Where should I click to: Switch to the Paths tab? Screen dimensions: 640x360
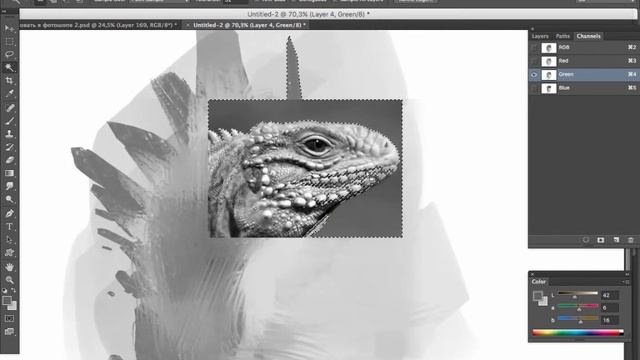[562, 36]
